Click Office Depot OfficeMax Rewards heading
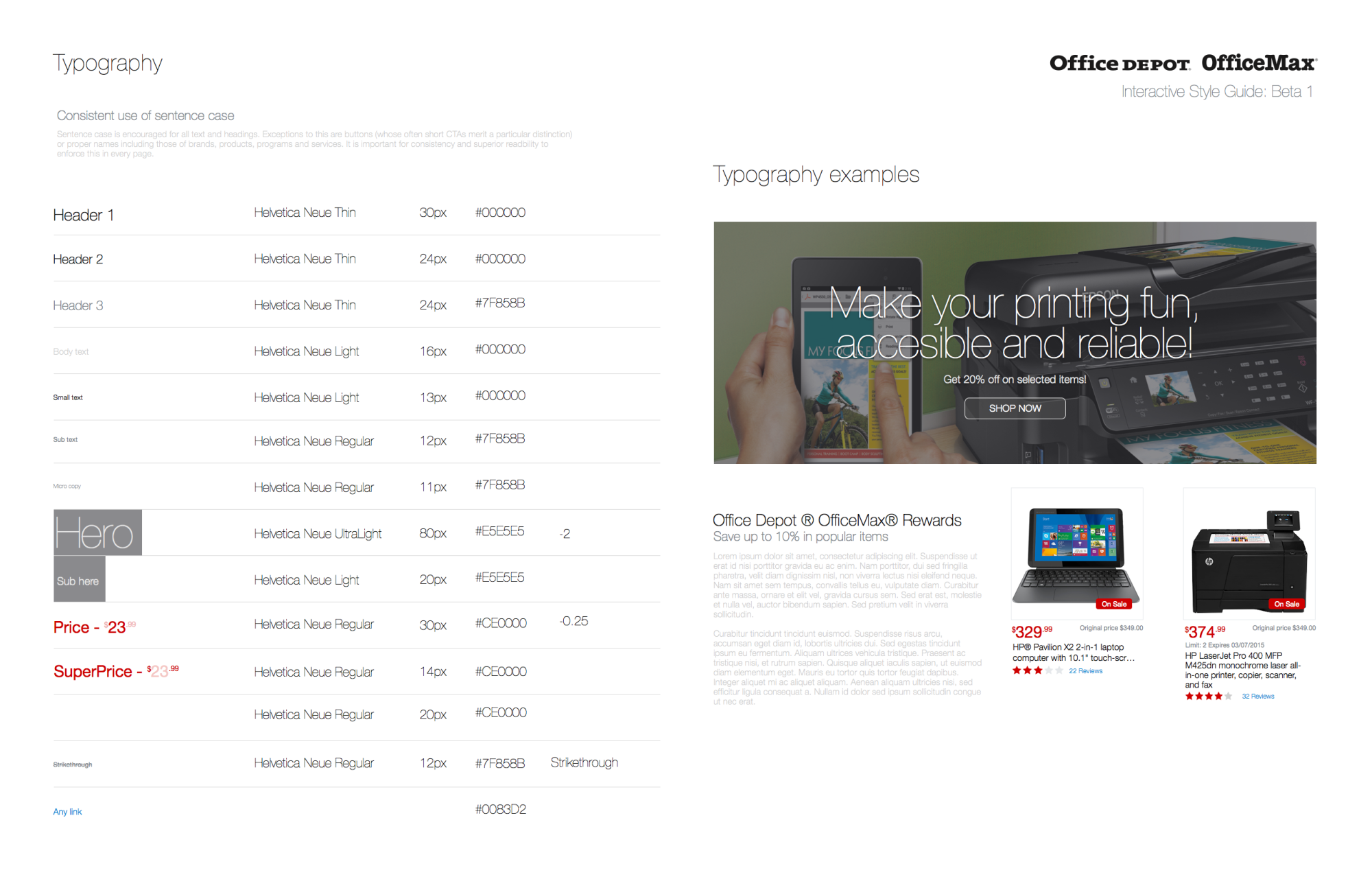1372x888 pixels. coord(837,520)
